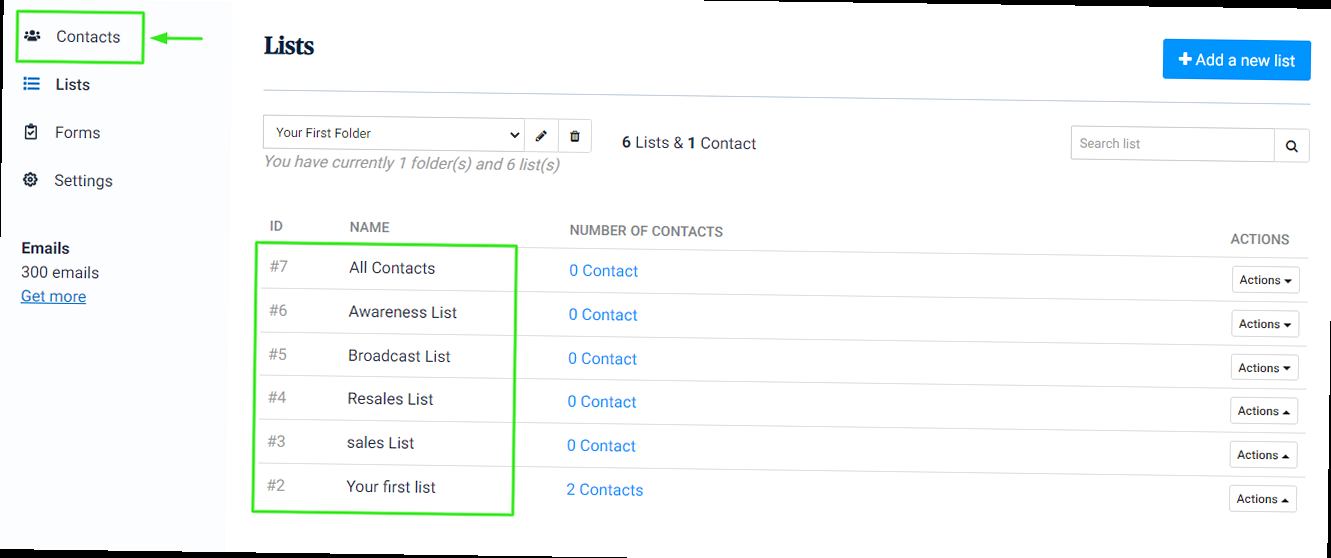Open Actions menu for Your first list
Screen dimensions: 1331x558
tap(1262, 499)
